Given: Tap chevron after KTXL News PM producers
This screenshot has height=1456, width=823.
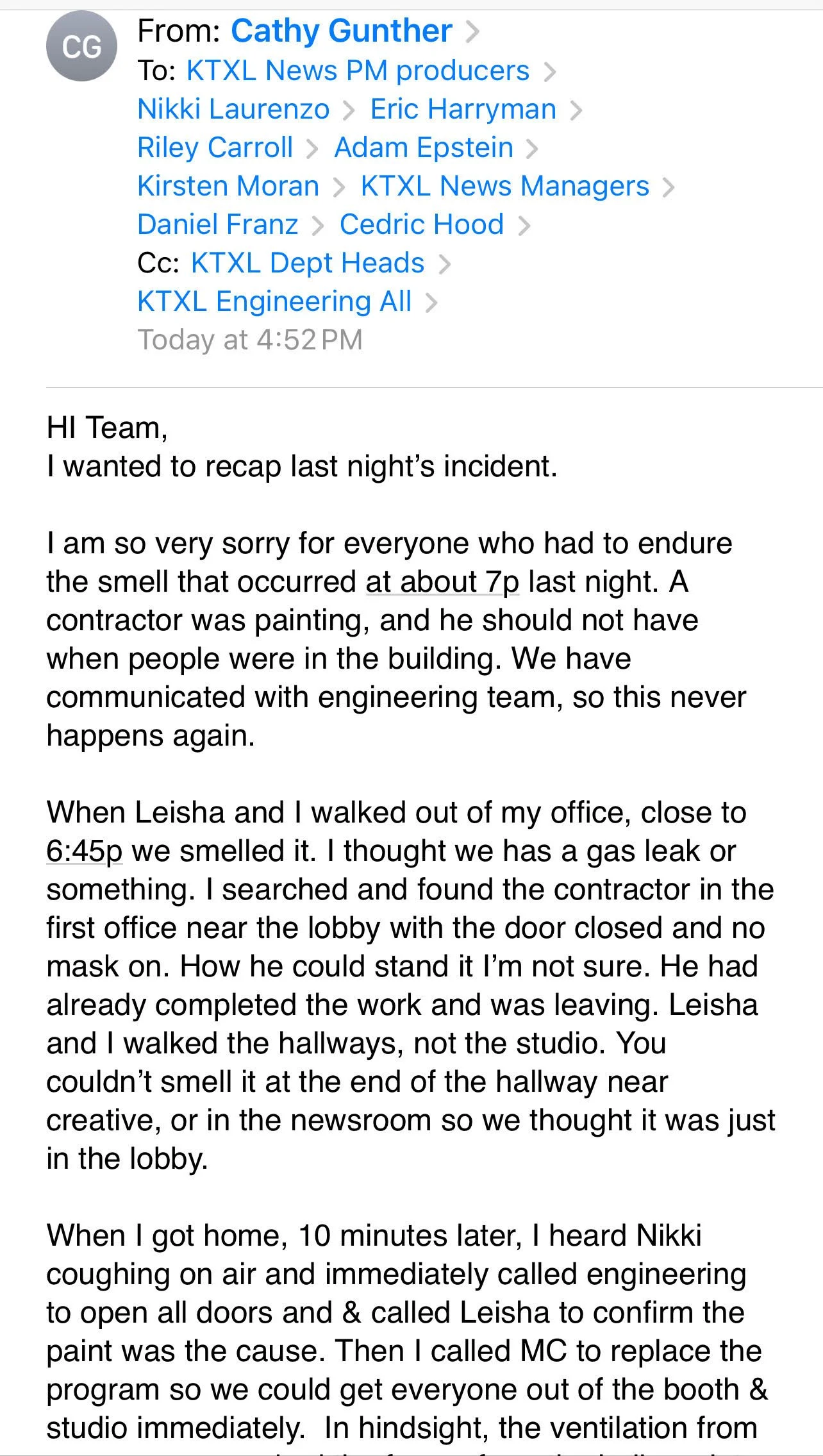Looking at the screenshot, I should pos(549,72).
